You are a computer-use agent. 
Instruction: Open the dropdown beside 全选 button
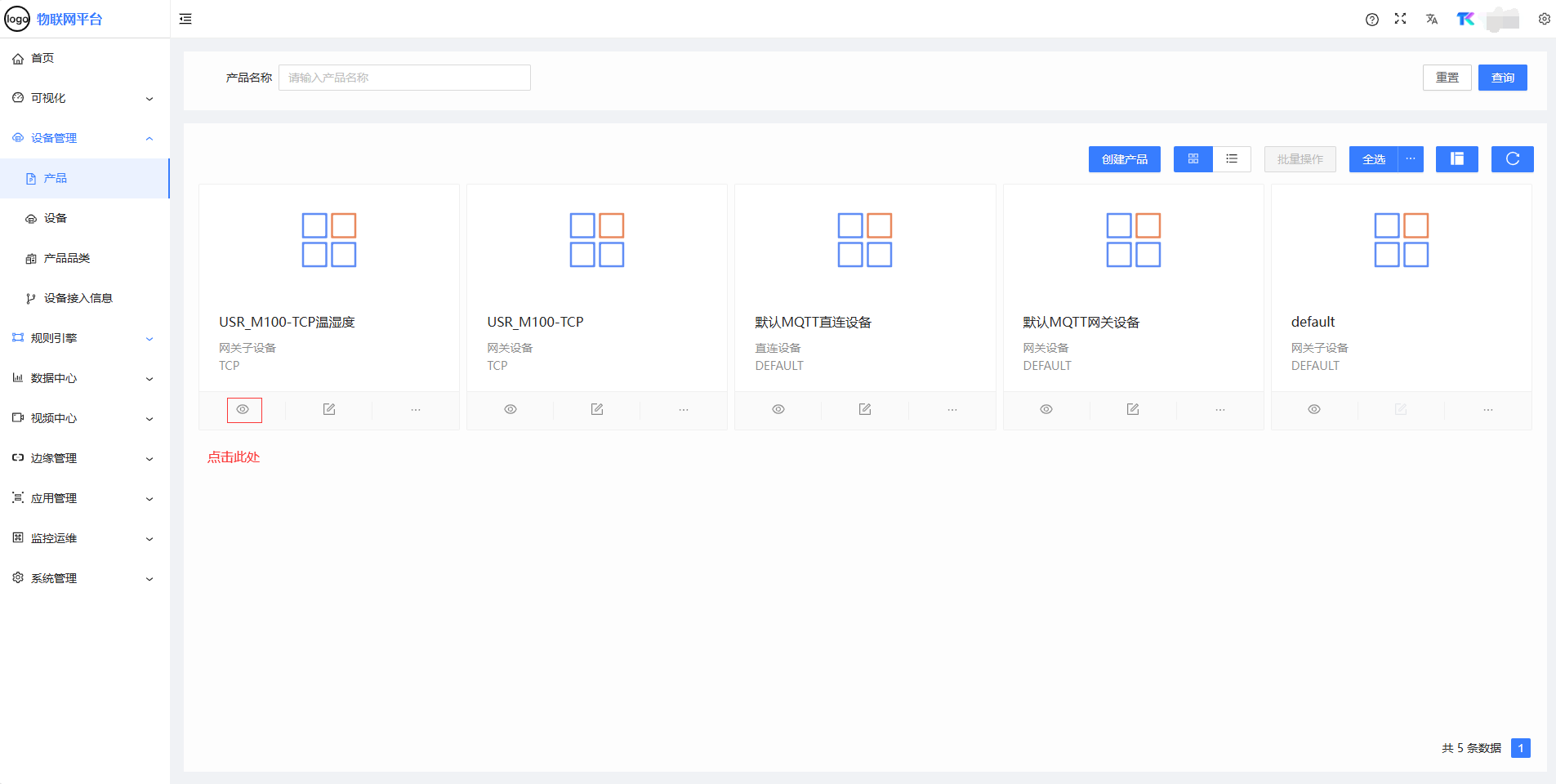[1411, 159]
